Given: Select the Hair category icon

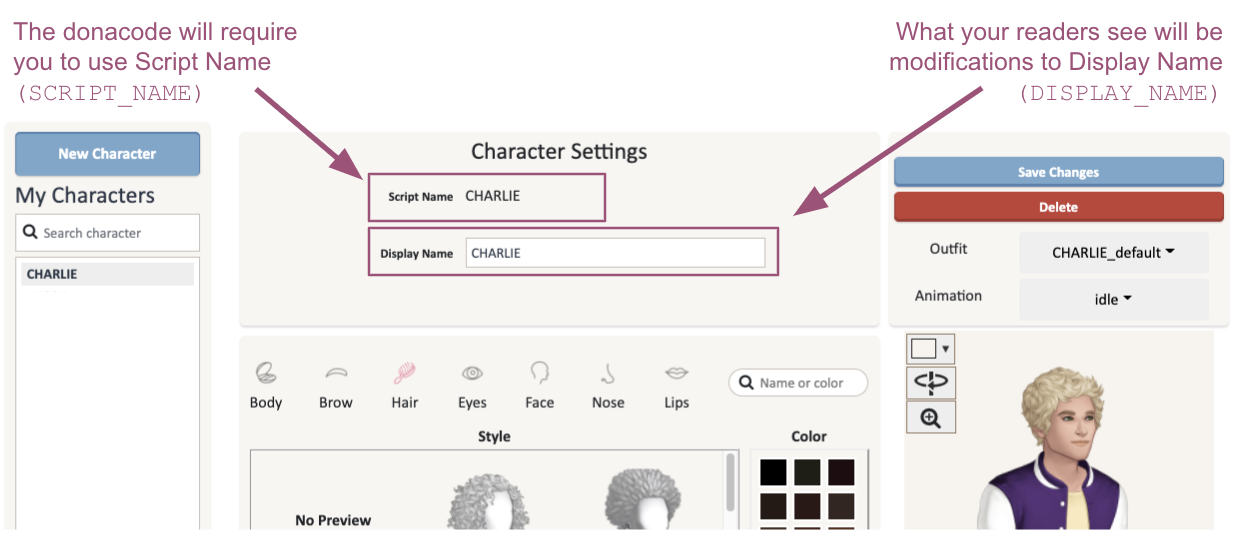Looking at the screenshot, I should click(405, 385).
